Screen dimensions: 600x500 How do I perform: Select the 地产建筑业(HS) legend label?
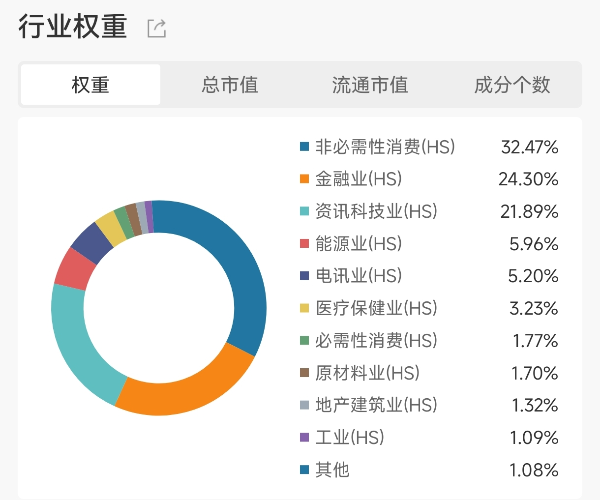point(376,405)
